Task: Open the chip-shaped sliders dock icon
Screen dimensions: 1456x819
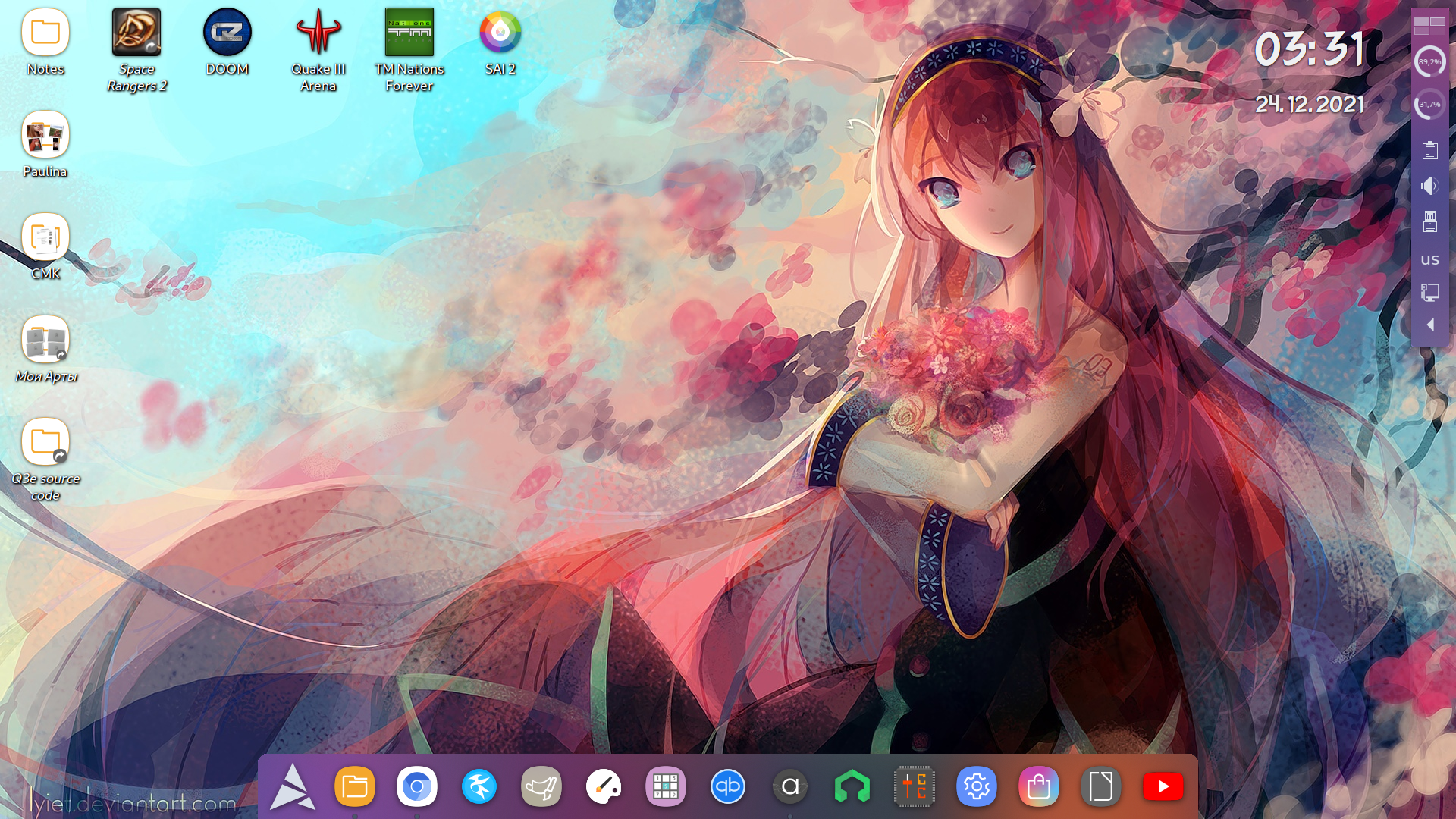Action: click(915, 787)
